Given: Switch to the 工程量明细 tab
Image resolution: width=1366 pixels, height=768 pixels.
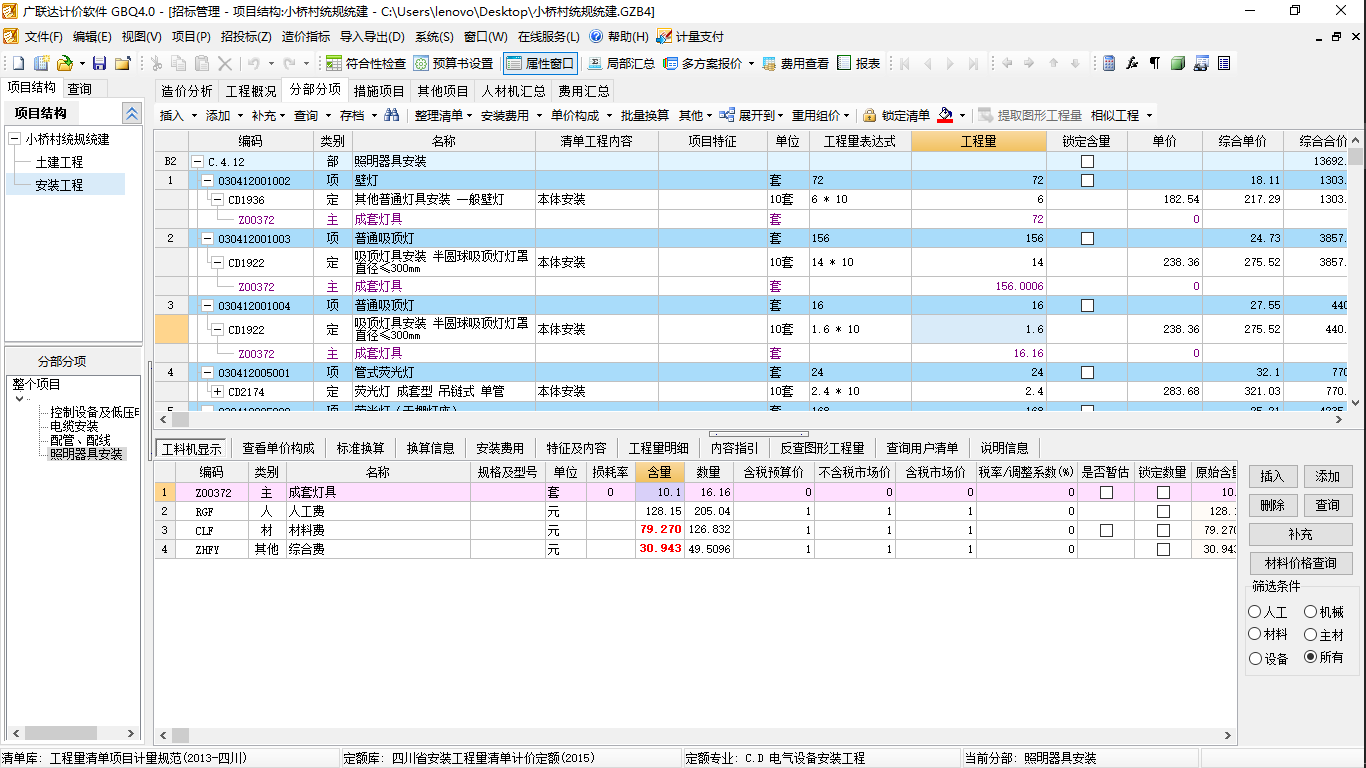Looking at the screenshot, I should point(658,448).
